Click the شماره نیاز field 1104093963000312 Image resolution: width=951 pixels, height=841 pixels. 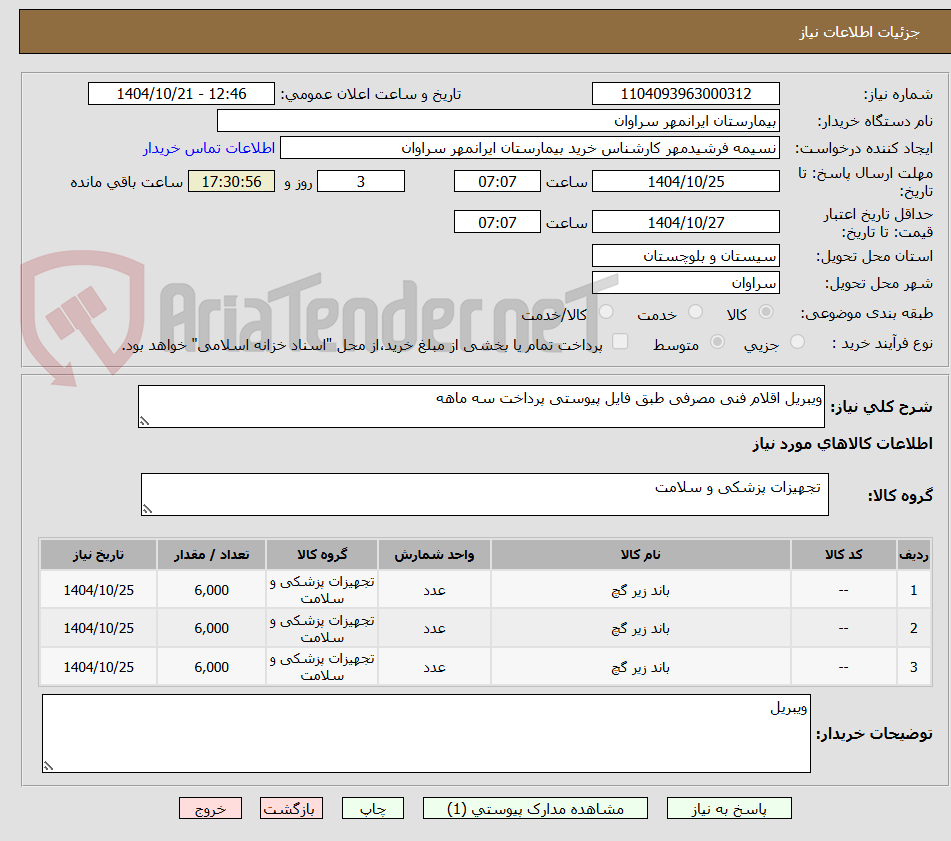tap(685, 94)
